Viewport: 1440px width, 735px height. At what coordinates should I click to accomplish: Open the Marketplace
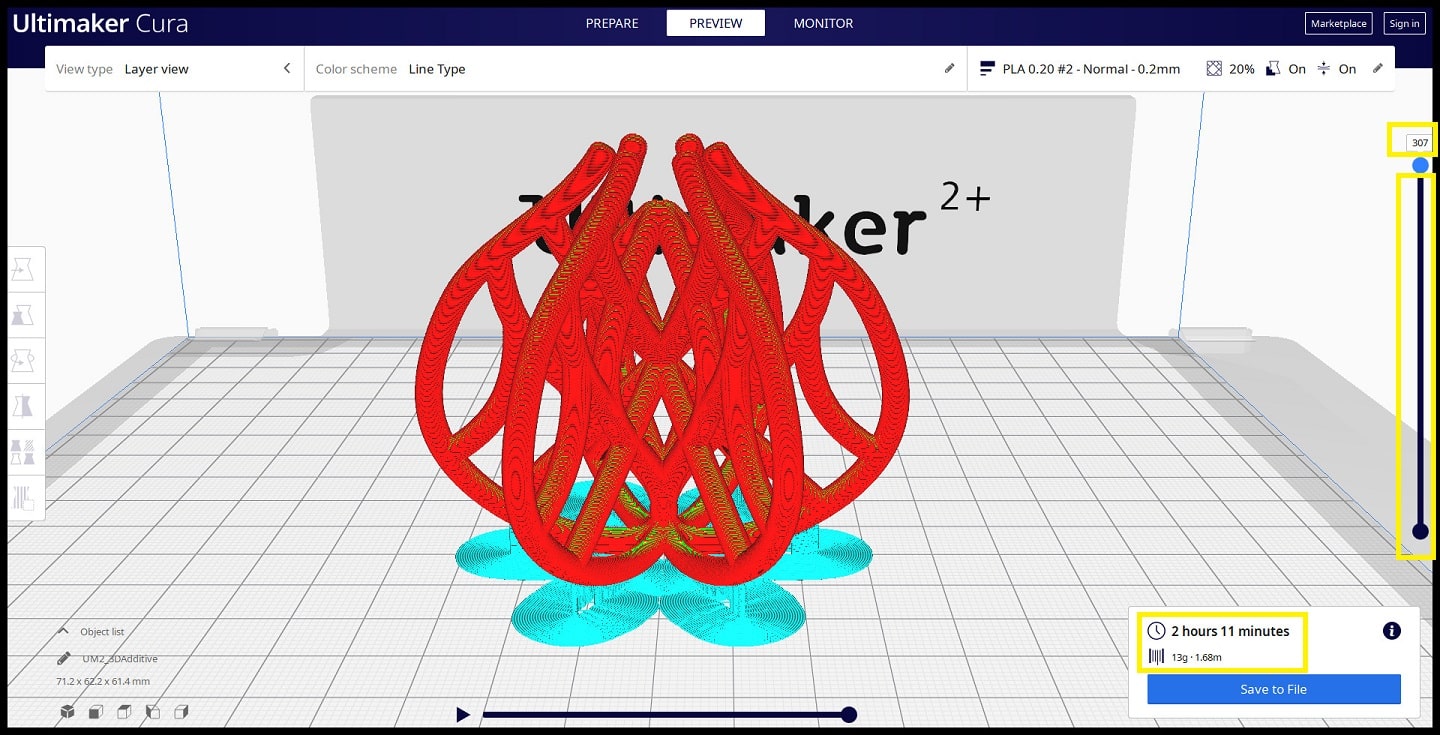[1338, 23]
